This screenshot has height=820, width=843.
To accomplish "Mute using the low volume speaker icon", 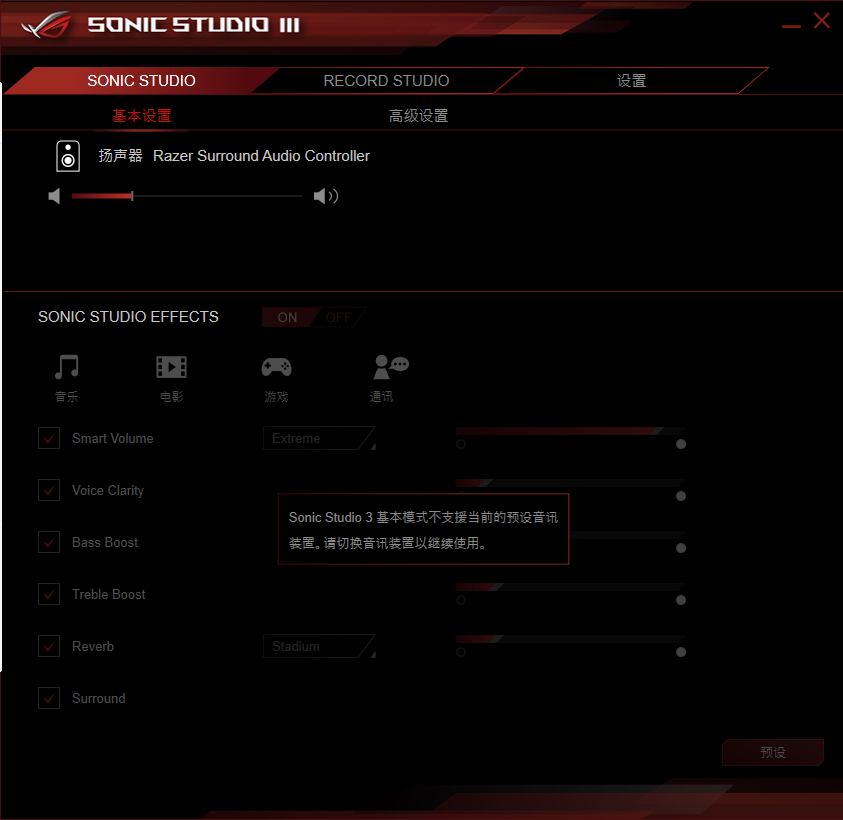I will 54,196.
